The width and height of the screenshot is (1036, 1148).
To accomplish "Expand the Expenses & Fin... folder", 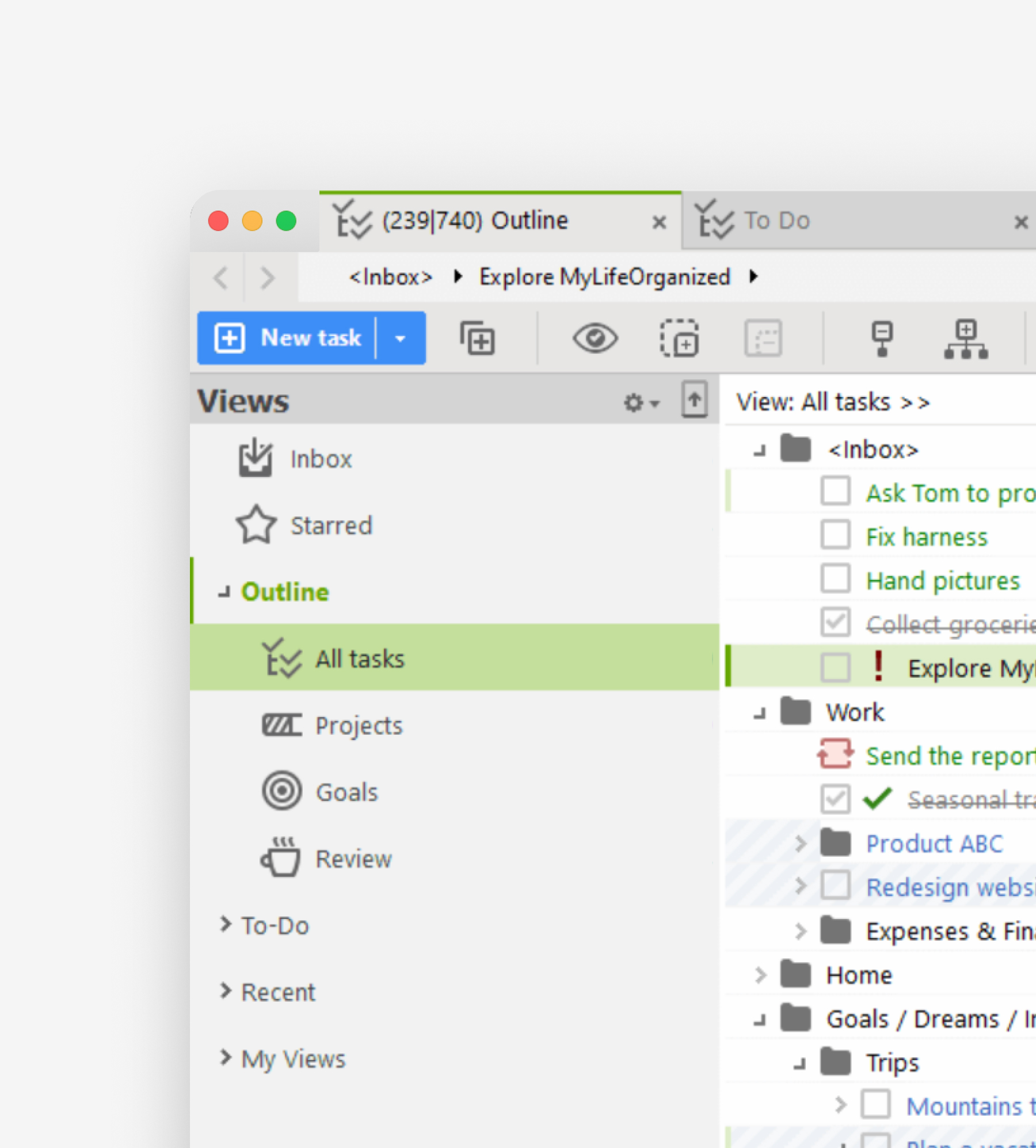I will [x=800, y=931].
